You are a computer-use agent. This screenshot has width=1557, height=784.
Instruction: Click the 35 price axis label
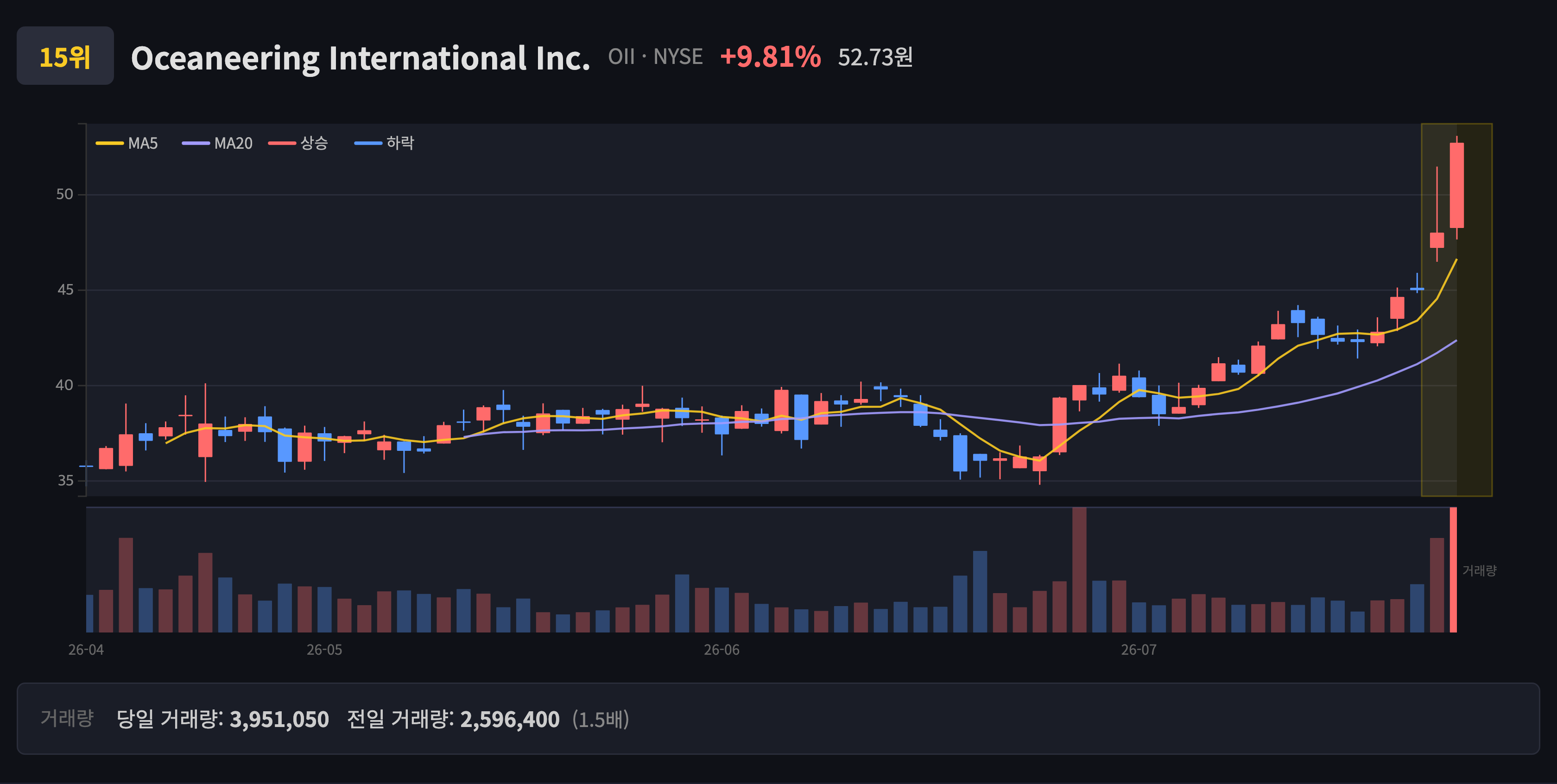65,481
